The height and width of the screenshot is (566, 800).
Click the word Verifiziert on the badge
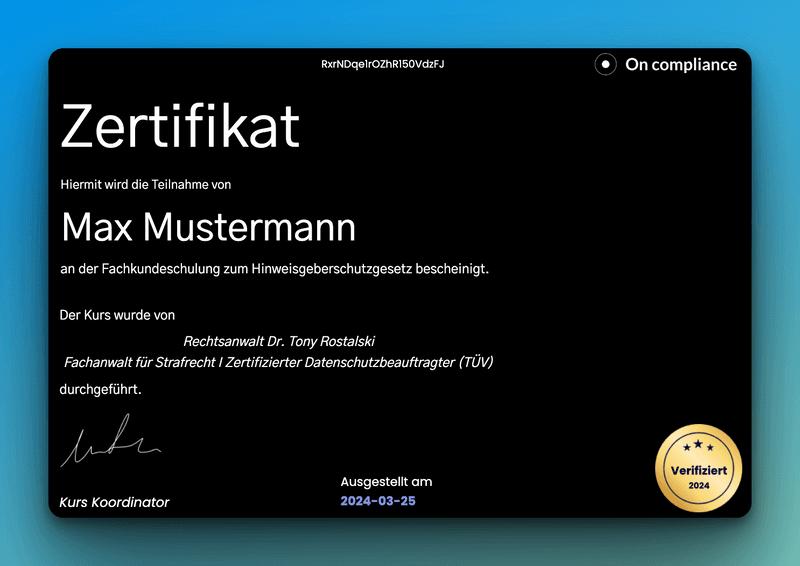[699, 469]
